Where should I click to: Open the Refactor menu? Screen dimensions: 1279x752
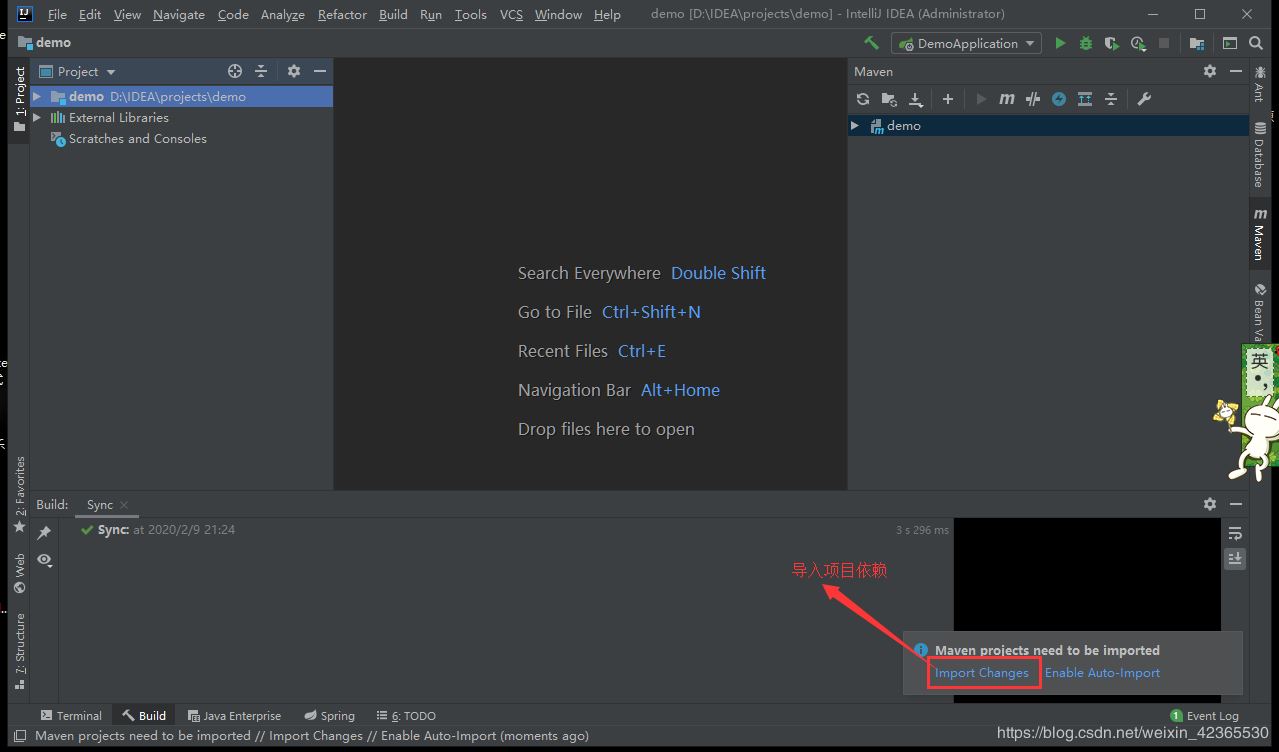(x=342, y=14)
